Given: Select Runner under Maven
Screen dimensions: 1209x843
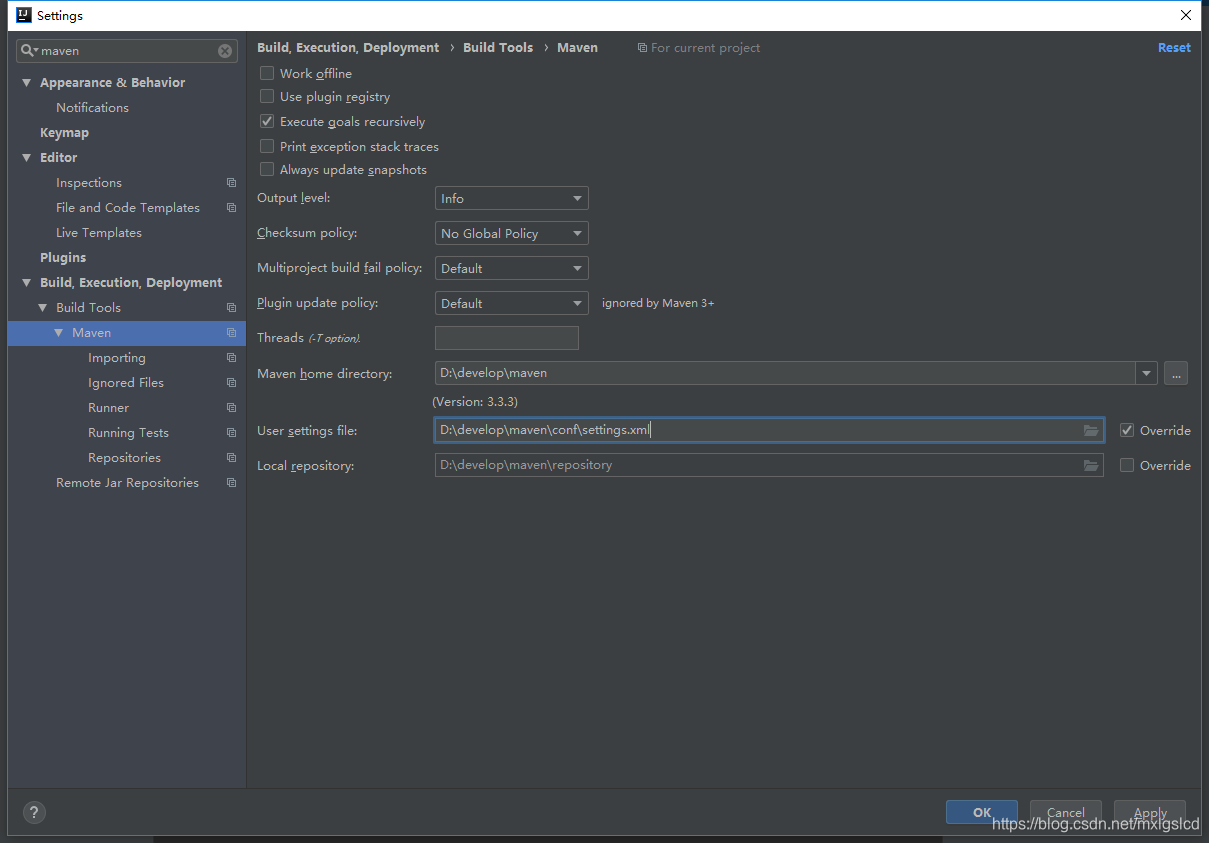Looking at the screenshot, I should pyautogui.click(x=108, y=408).
